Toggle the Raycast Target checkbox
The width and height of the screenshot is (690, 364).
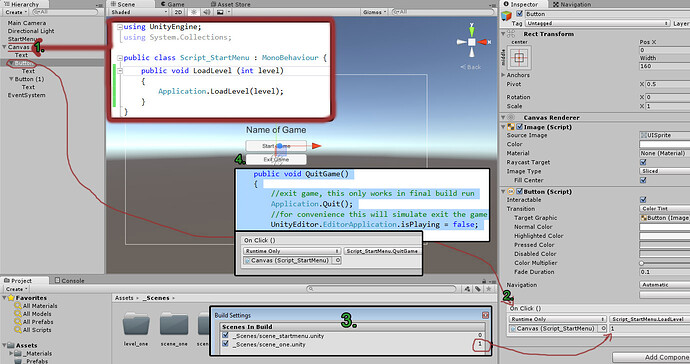[643, 162]
